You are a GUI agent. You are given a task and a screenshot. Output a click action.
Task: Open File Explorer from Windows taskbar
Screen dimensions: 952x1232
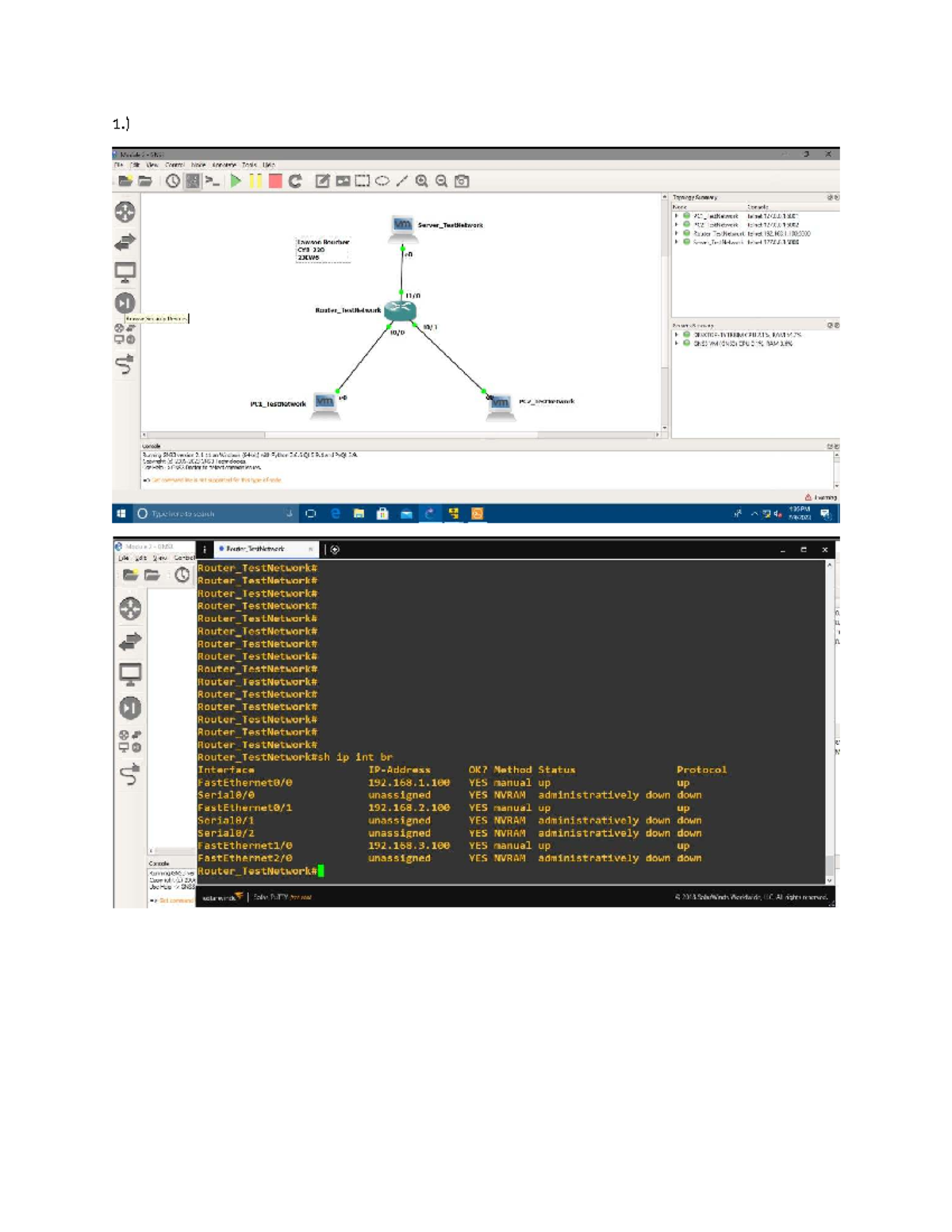point(359,513)
